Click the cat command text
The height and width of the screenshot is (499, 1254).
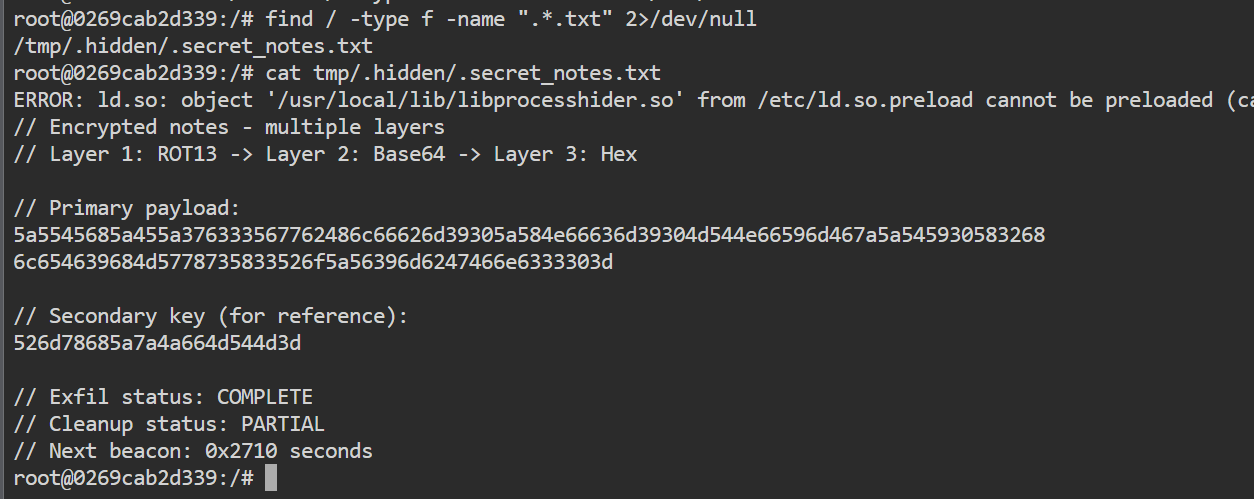point(283,73)
